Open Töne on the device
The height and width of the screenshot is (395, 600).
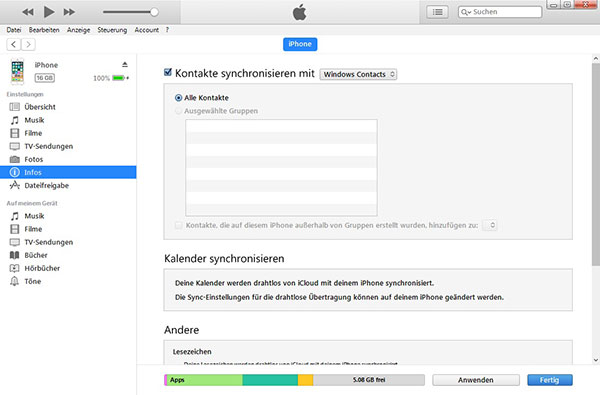pos(68,281)
